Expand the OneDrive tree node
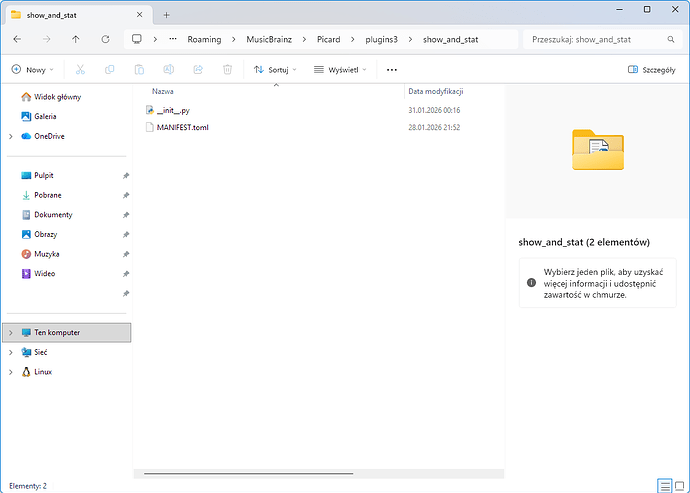Screen dimensions: 690x493 (11, 136)
